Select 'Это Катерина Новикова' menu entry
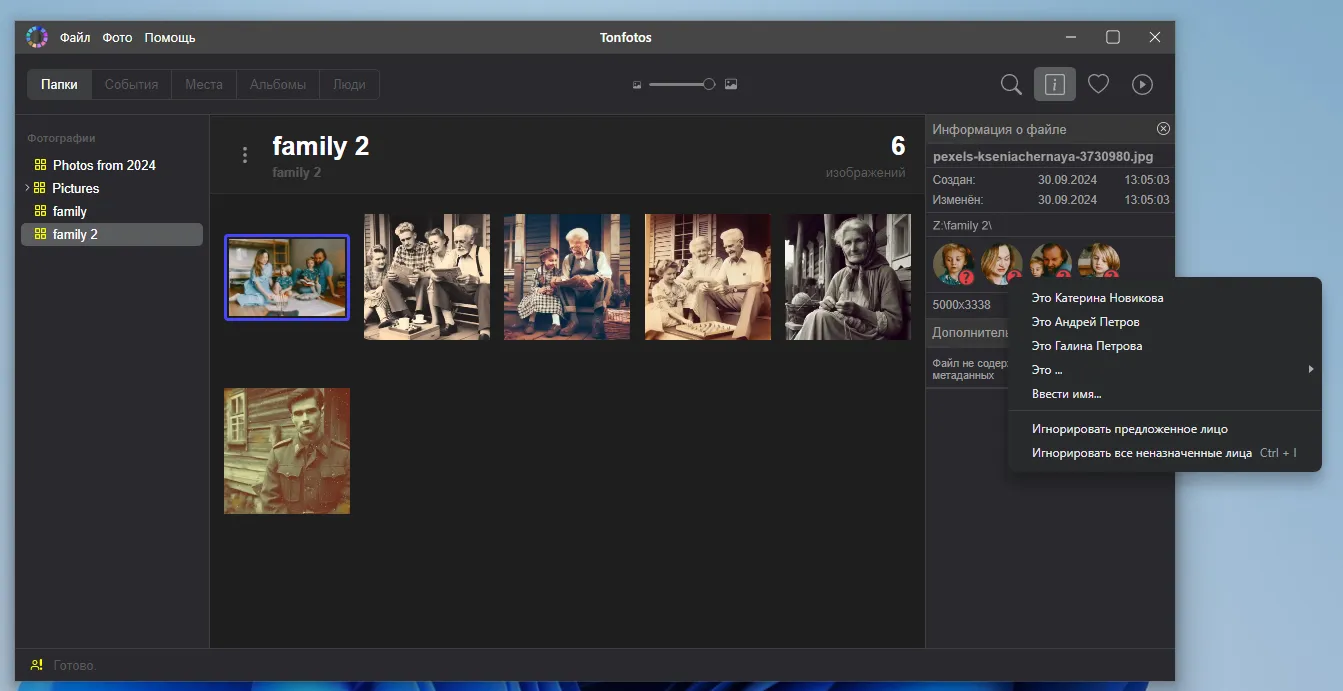Viewport: 1343px width, 691px height. 1097,298
